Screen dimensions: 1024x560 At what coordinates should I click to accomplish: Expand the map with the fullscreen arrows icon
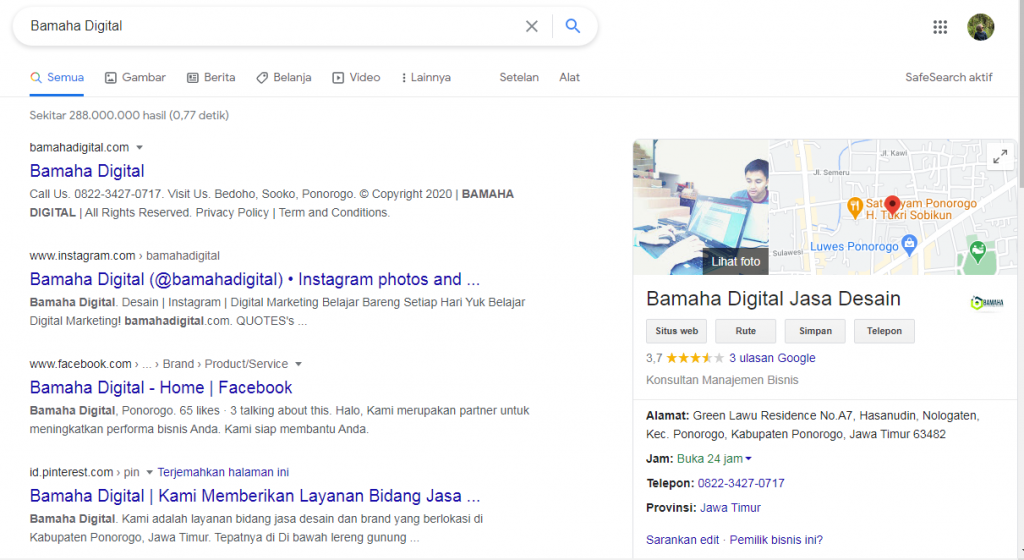pos(1000,157)
